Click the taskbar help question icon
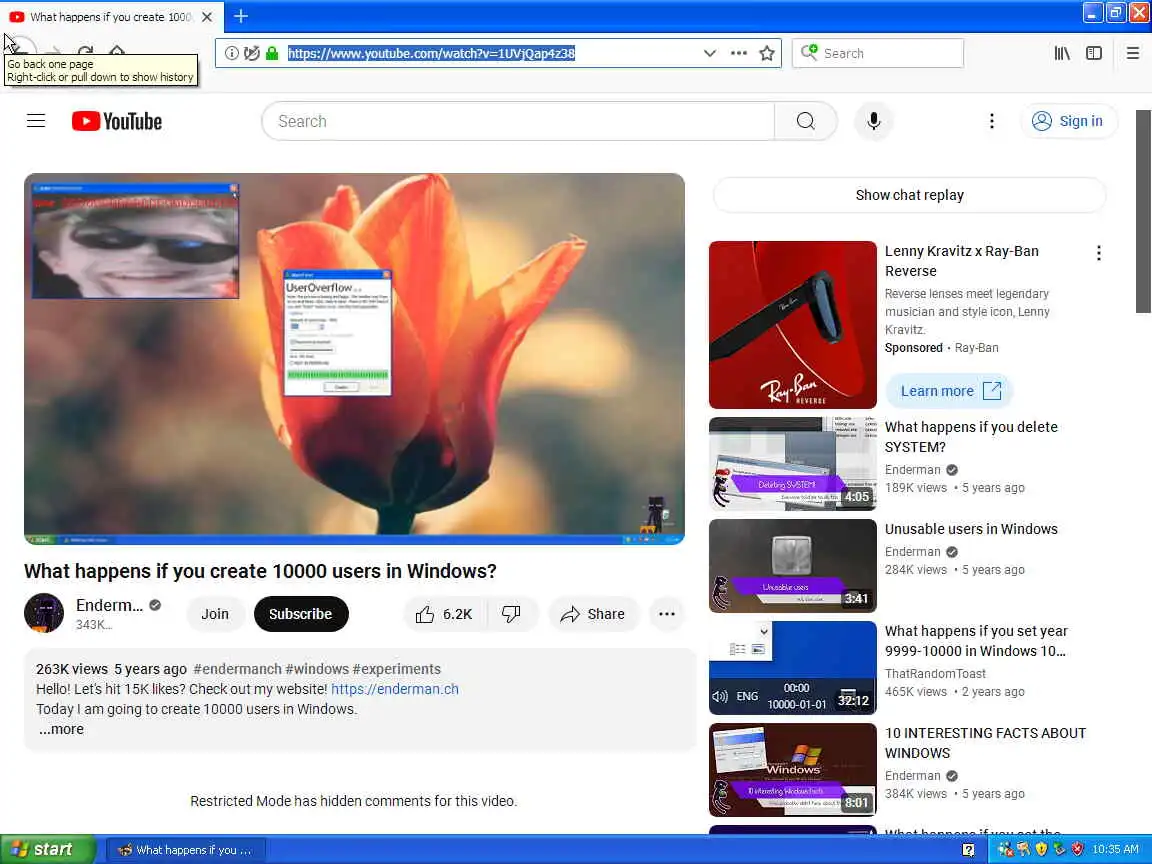Viewport: 1152px width, 864px height. (968, 850)
